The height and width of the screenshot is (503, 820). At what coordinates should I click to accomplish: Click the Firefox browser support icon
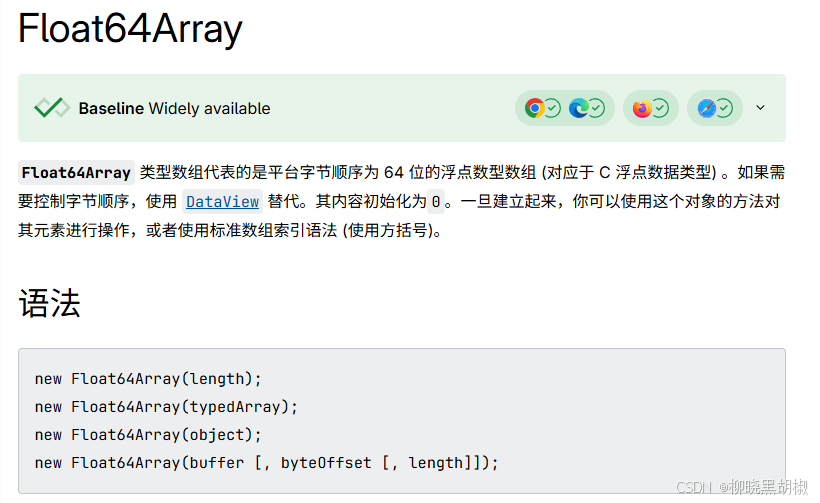pyautogui.click(x=642, y=108)
